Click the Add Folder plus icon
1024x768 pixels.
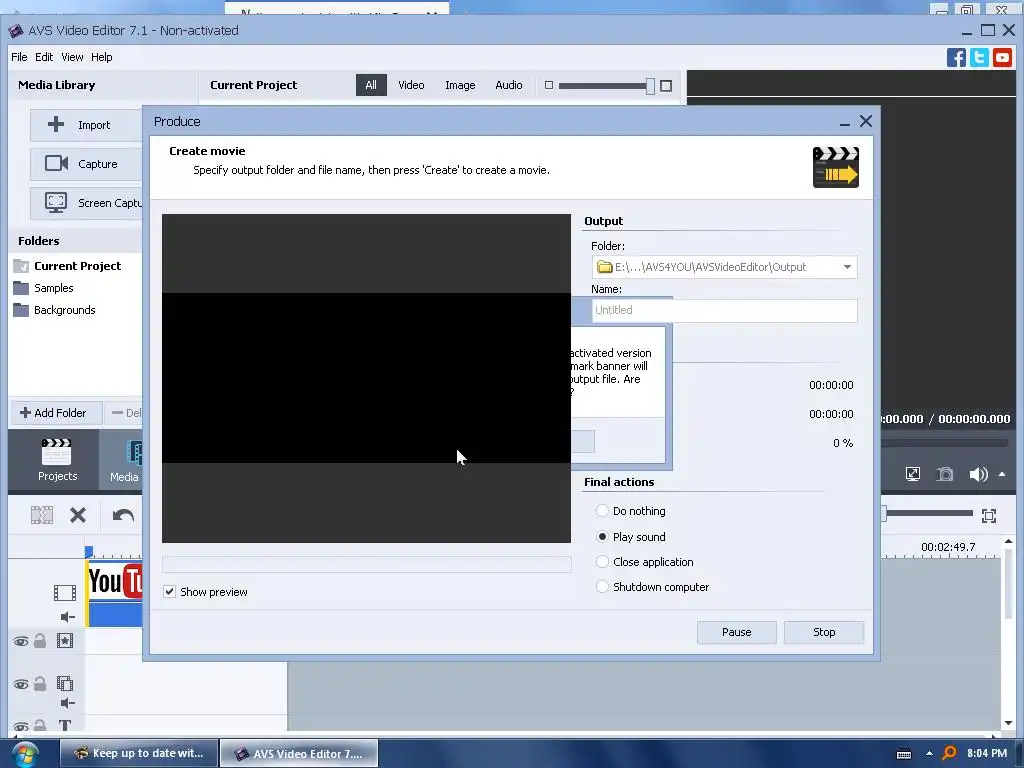(25, 413)
